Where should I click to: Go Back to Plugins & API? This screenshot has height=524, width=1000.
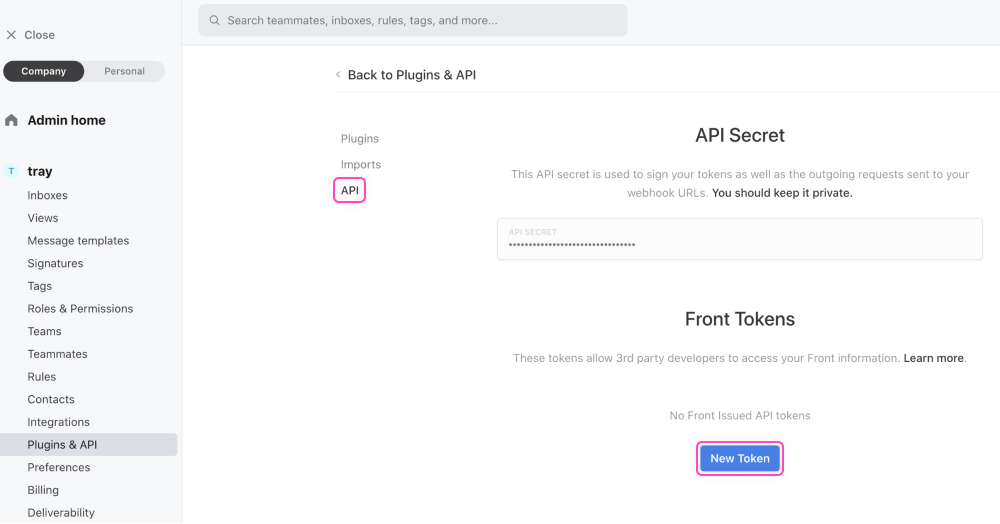(411, 75)
